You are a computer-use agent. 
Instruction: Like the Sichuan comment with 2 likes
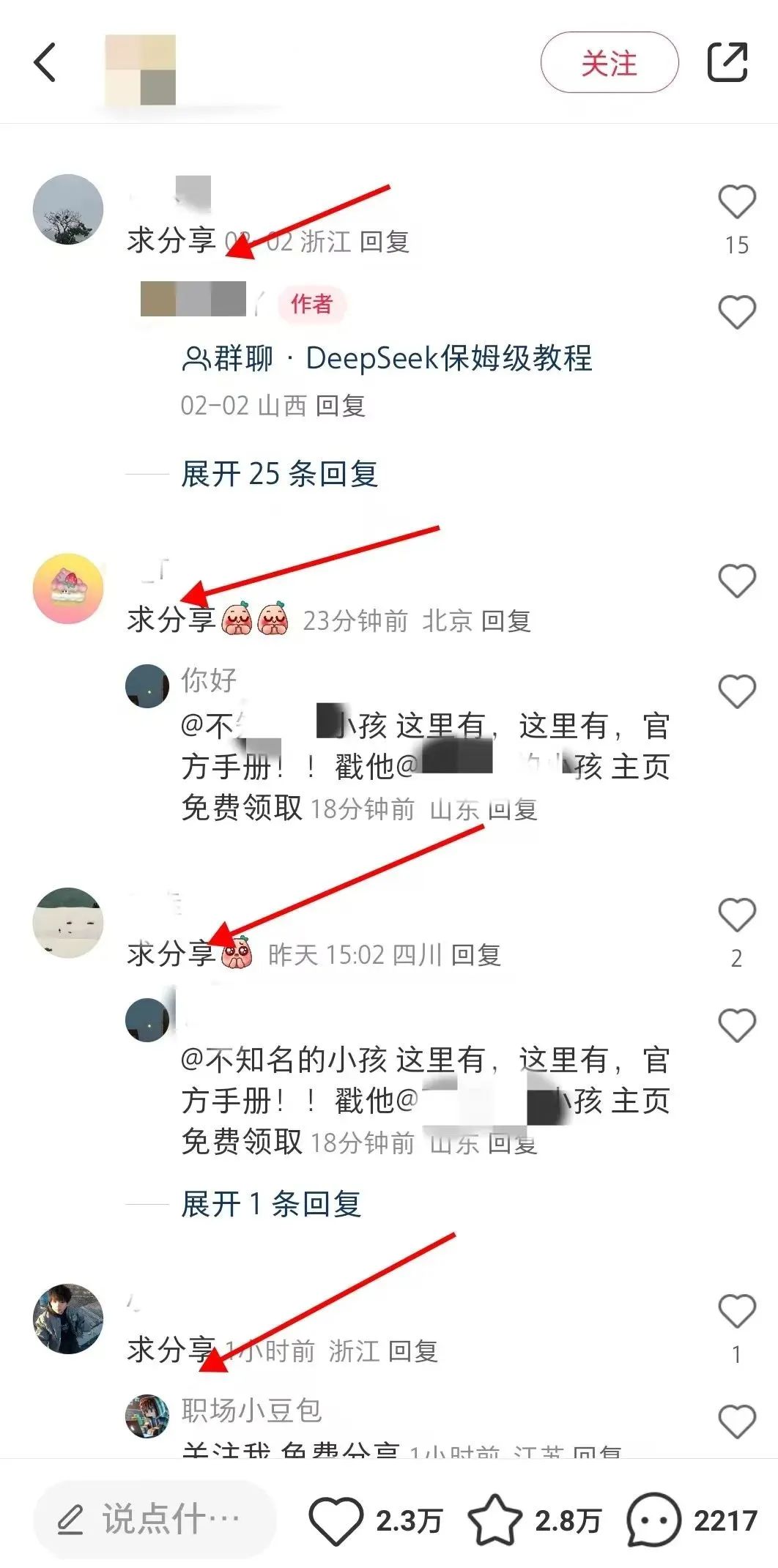737,915
